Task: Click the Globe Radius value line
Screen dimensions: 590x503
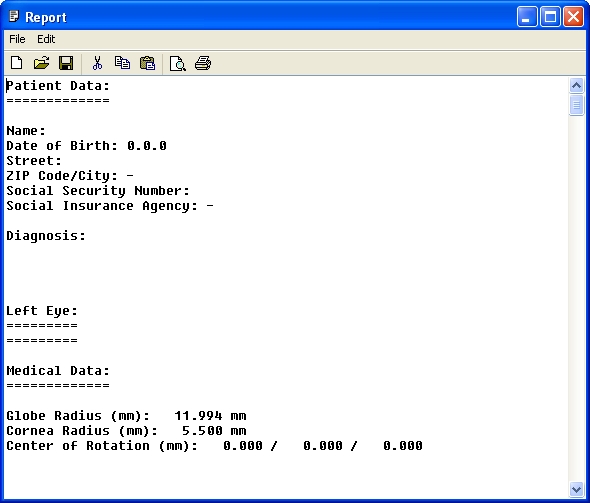Action: pyautogui.click(x=126, y=416)
